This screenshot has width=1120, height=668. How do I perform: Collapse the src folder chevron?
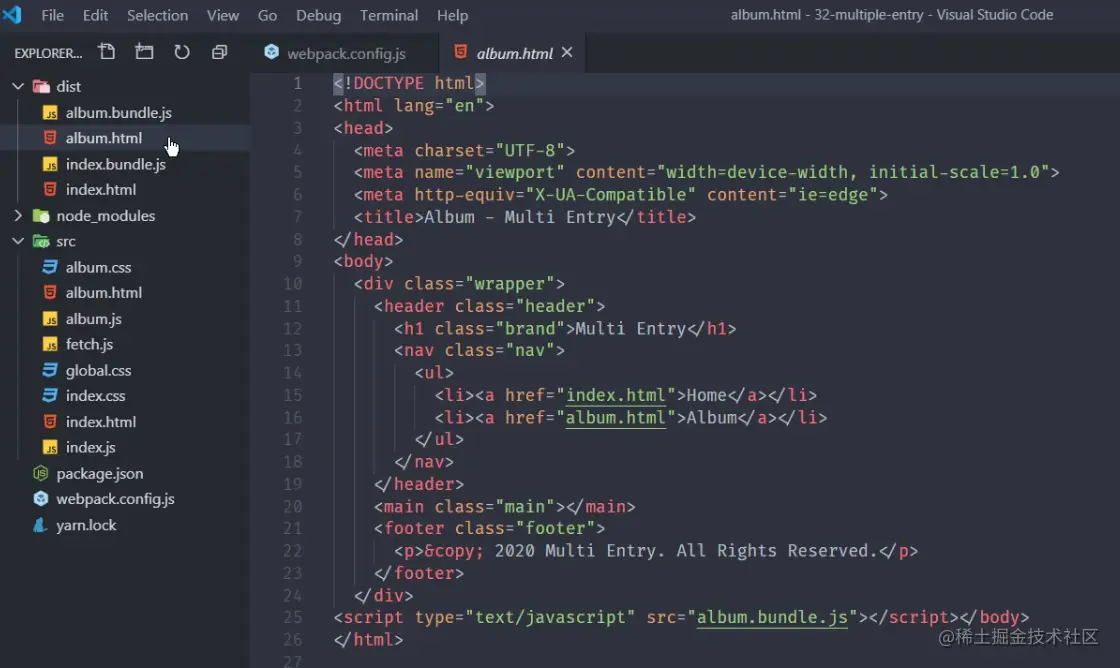[18, 241]
